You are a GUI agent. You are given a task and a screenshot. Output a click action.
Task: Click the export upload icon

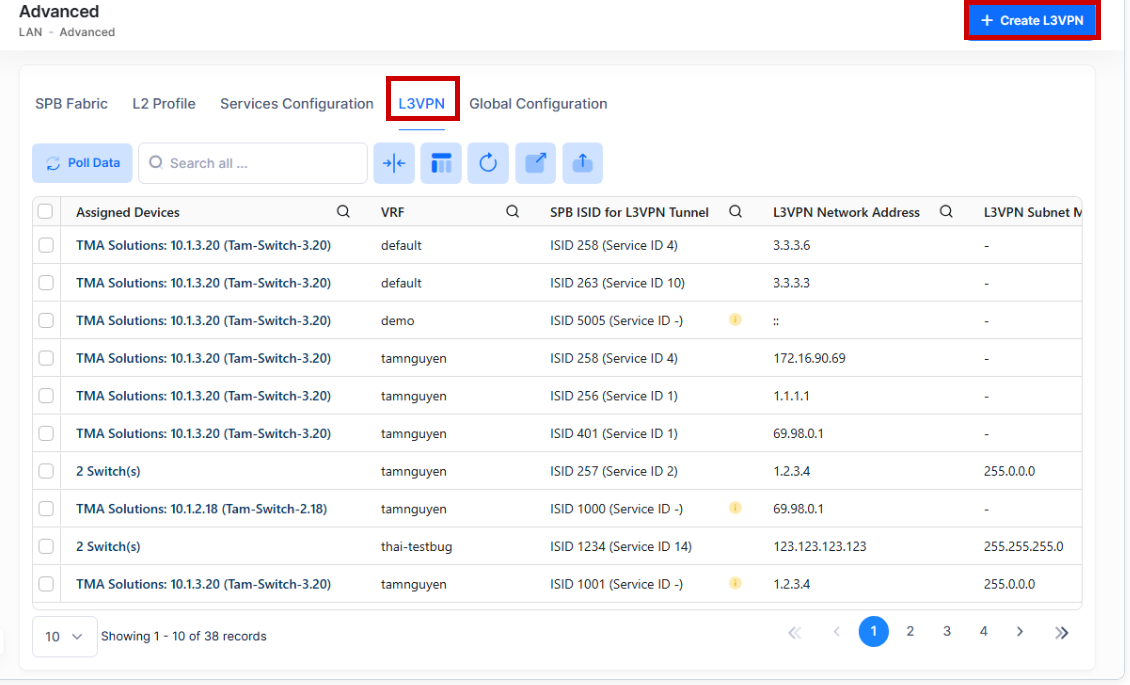click(582, 164)
